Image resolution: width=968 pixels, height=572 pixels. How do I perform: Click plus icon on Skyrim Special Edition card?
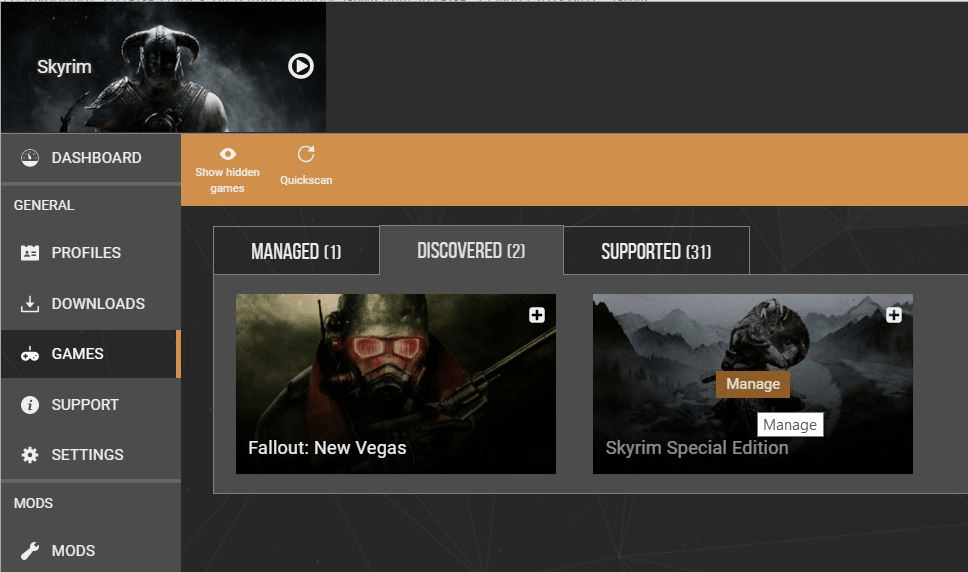click(893, 315)
